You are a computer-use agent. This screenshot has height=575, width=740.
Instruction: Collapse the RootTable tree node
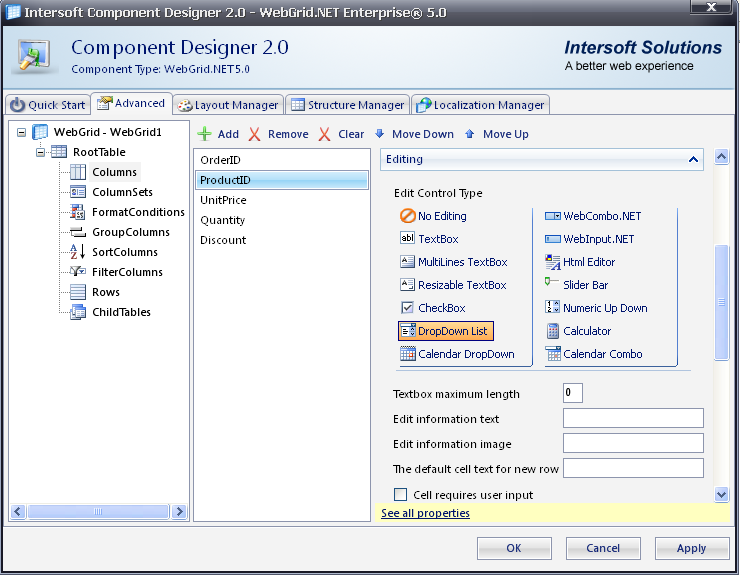point(41,152)
